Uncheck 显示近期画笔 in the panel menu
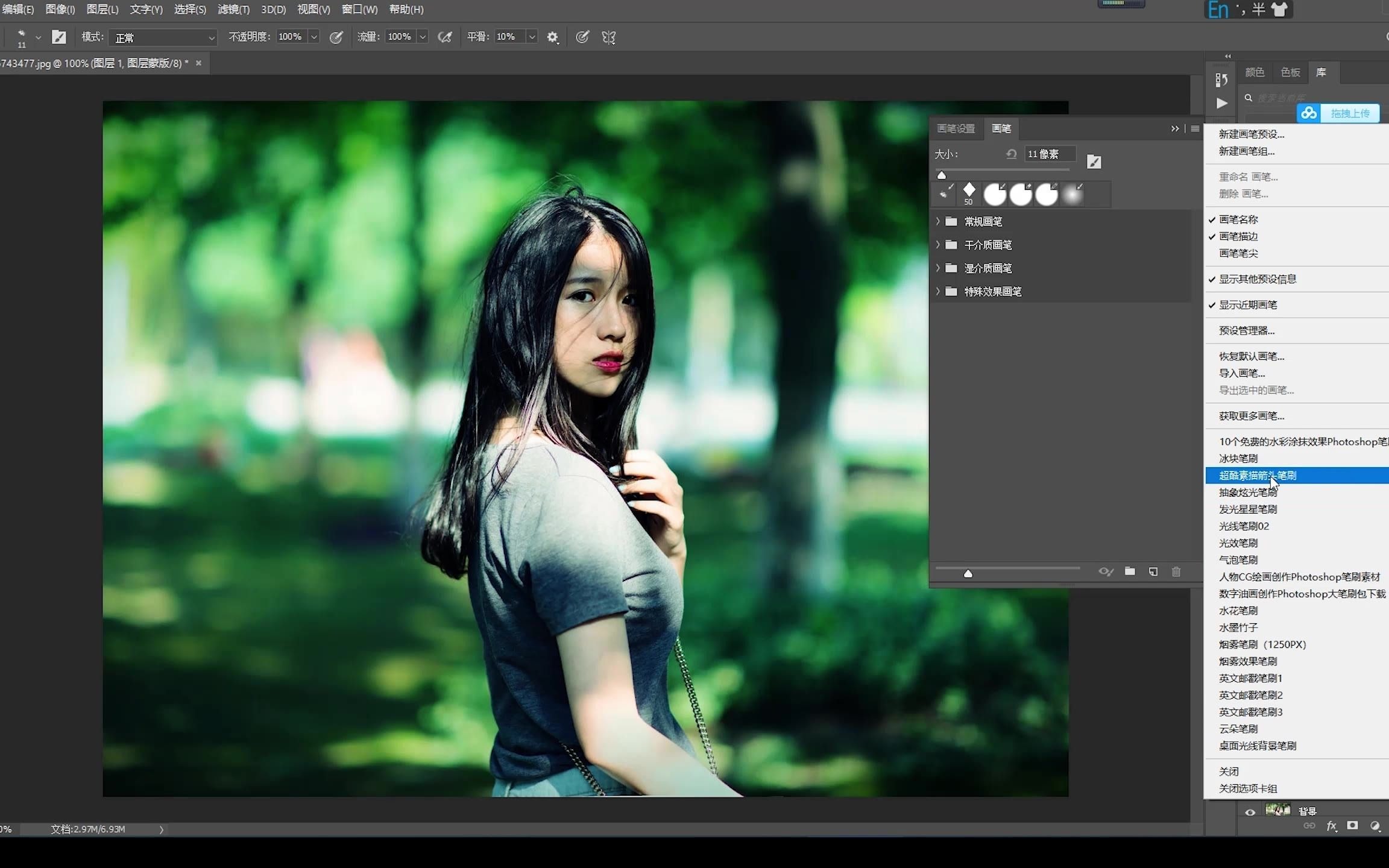This screenshot has width=1389, height=868. tap(1247, 305)
